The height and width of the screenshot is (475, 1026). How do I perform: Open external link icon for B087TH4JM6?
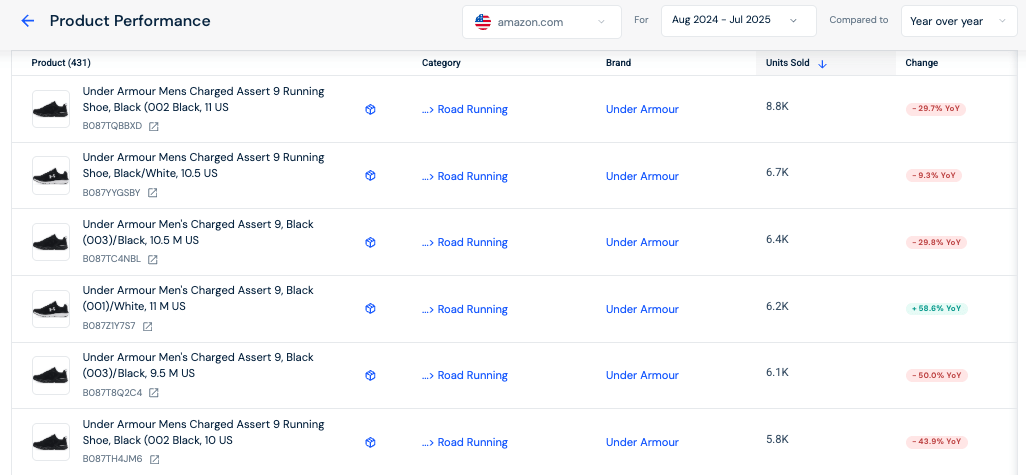click(154, 459)
